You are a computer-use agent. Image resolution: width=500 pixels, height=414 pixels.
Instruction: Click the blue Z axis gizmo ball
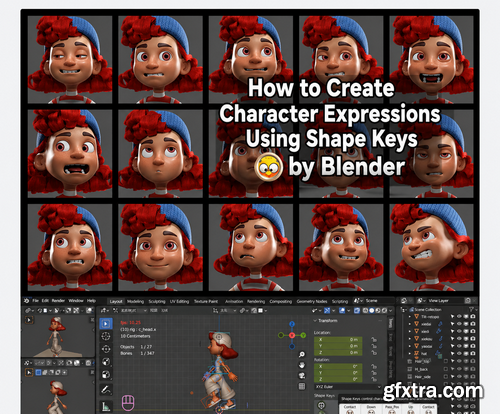292,324
